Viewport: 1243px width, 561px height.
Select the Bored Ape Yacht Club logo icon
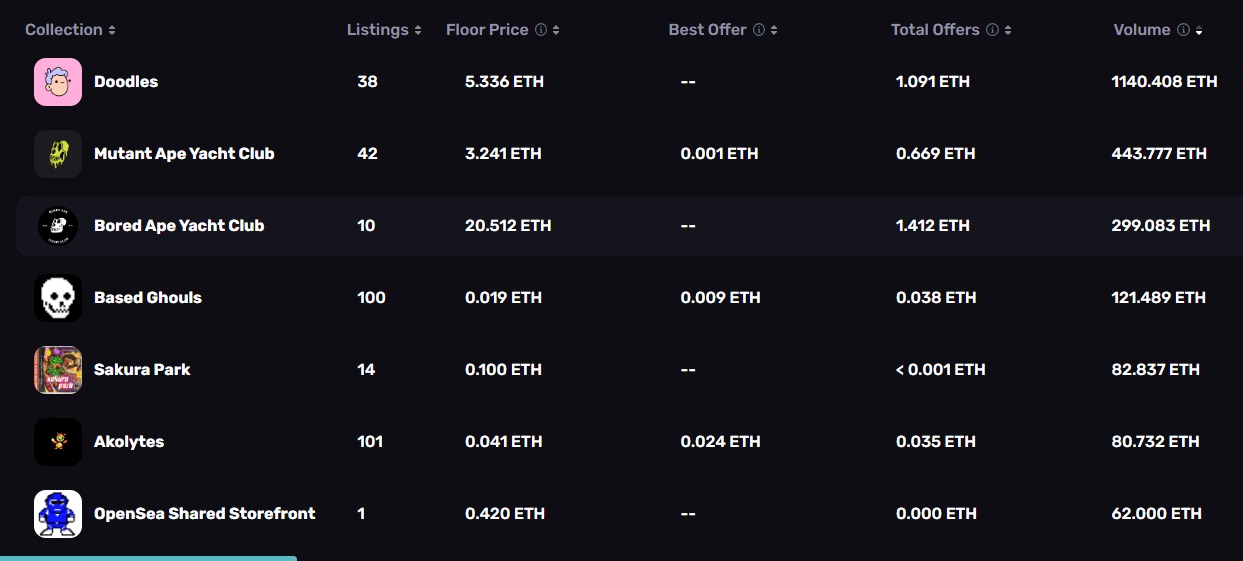pyautogui.click(x=58, y=226)
